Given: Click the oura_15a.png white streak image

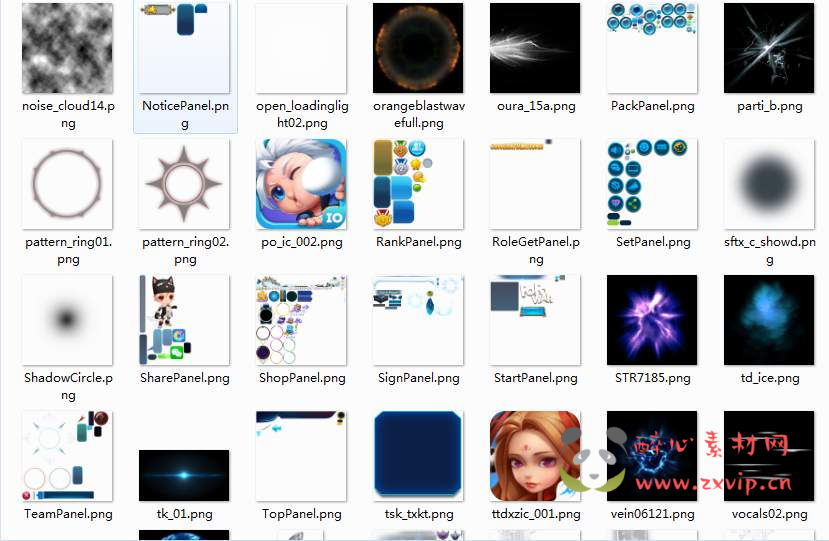Looking at the screenshot, I should point(535,48).
